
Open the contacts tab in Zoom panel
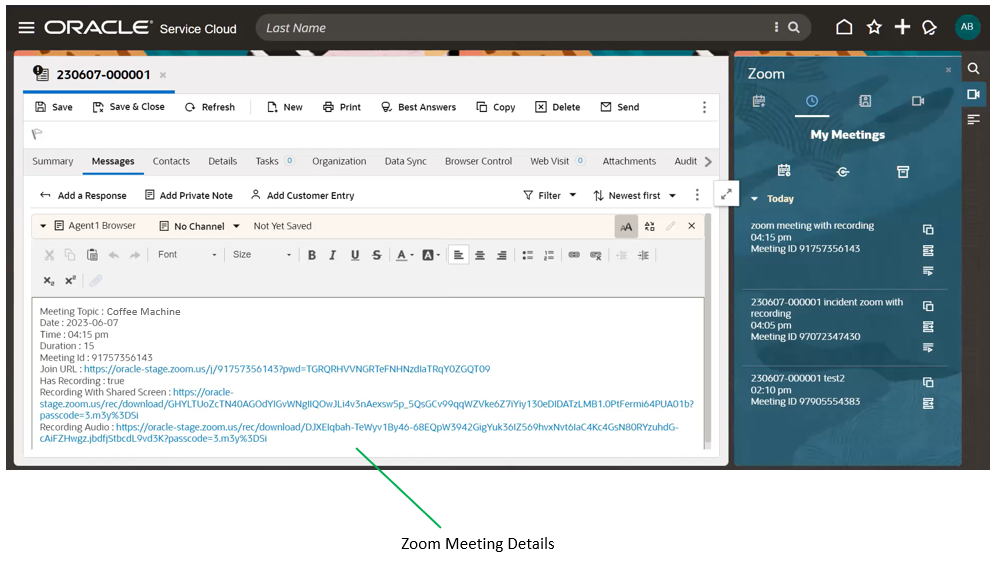pyautogui.click(x=865, y=101)
